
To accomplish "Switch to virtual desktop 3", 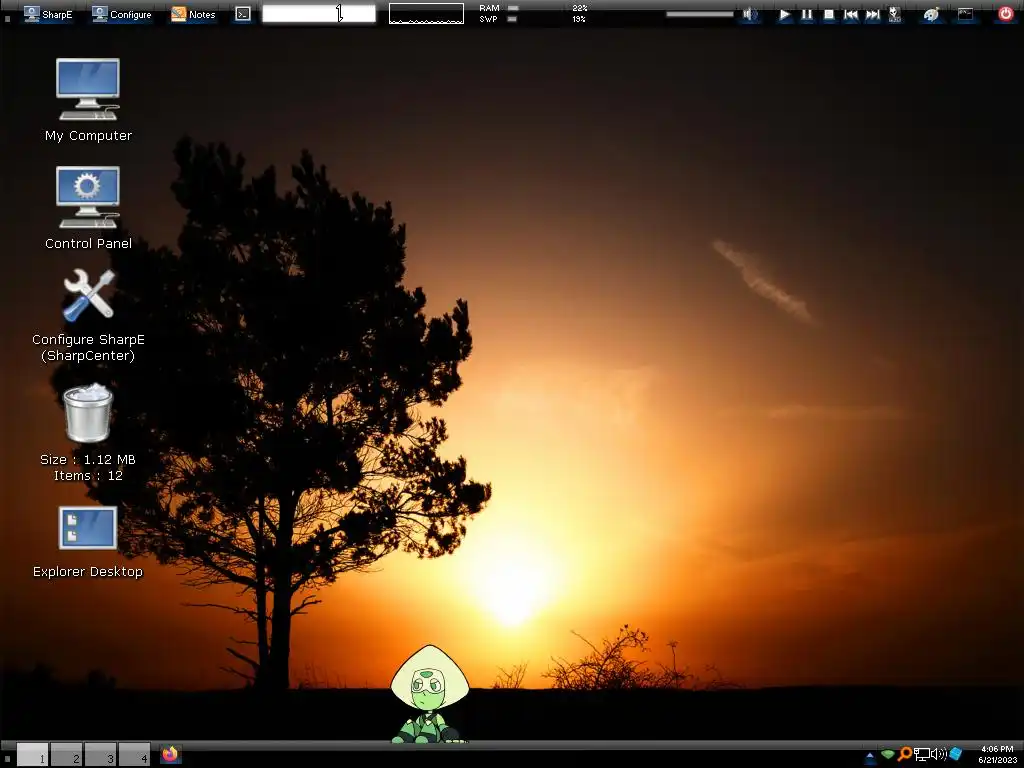I will tap(101, 754).
